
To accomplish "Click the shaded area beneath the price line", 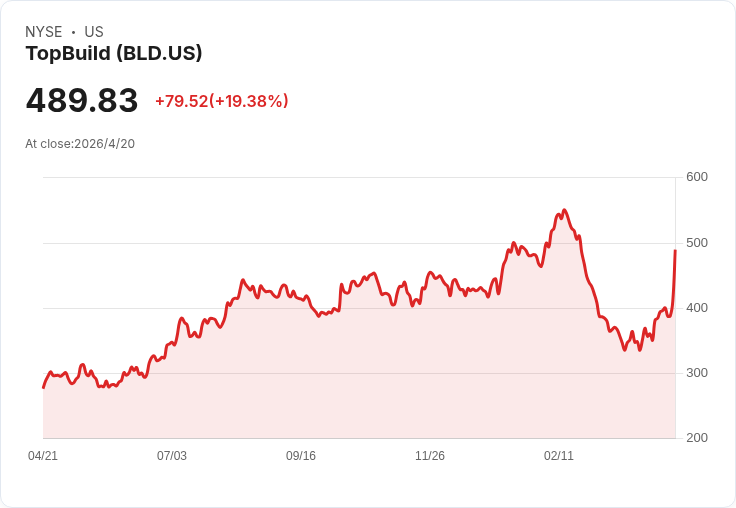I will [x=359, y=376].
